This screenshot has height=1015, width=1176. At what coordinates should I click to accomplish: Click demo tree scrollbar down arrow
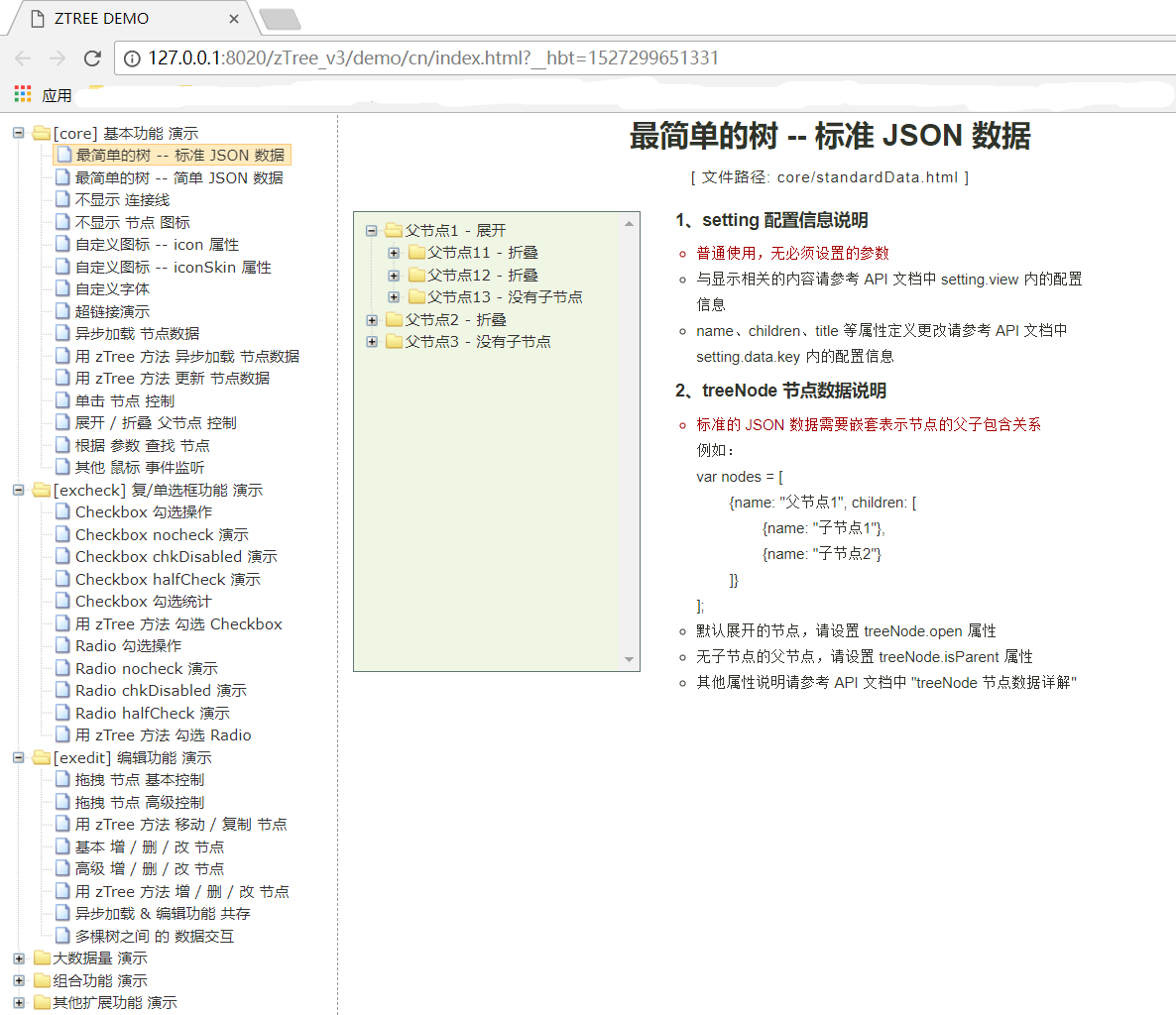coord(630,660)
